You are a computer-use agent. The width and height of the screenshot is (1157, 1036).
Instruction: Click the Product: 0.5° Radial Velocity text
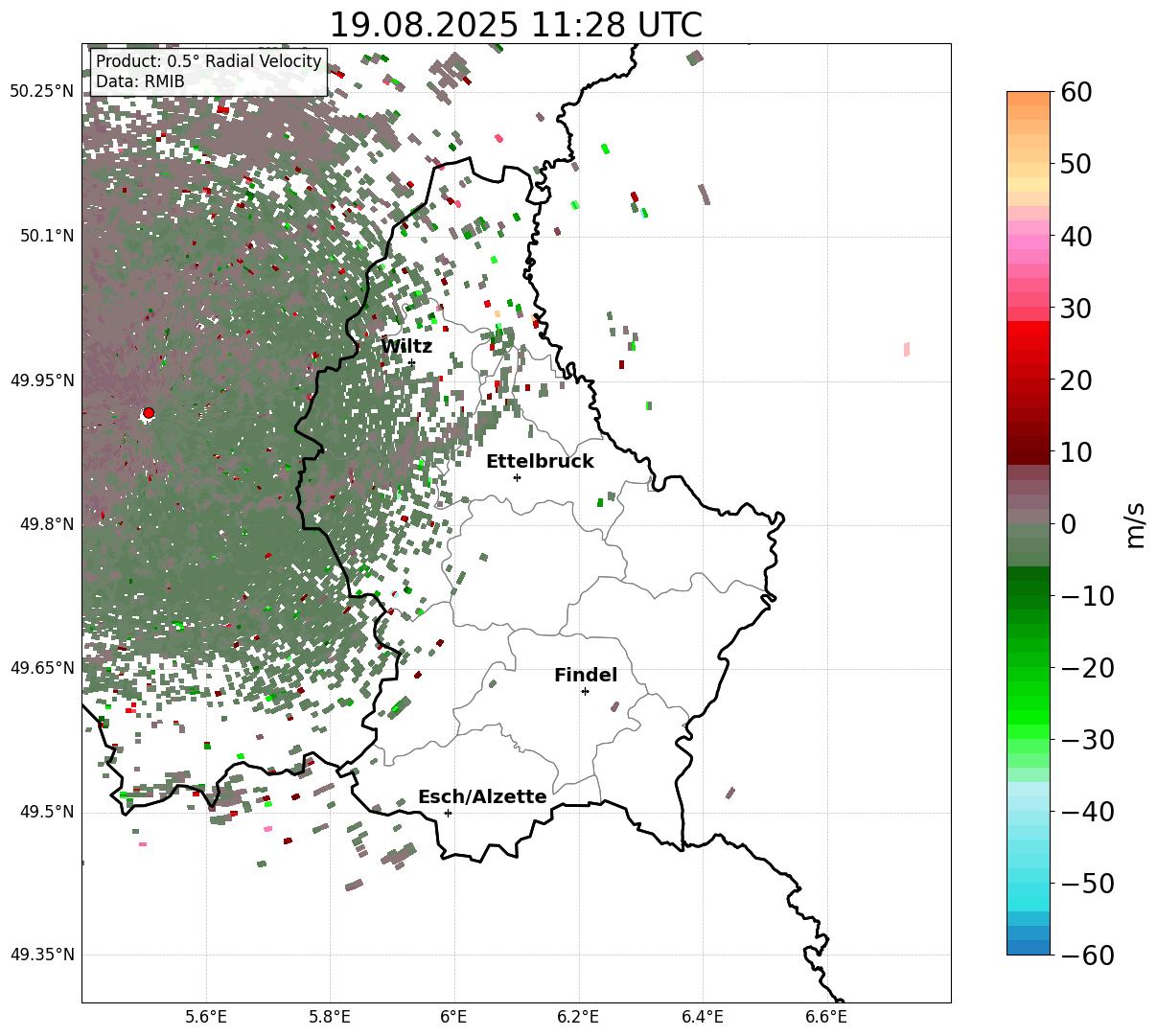209,62
